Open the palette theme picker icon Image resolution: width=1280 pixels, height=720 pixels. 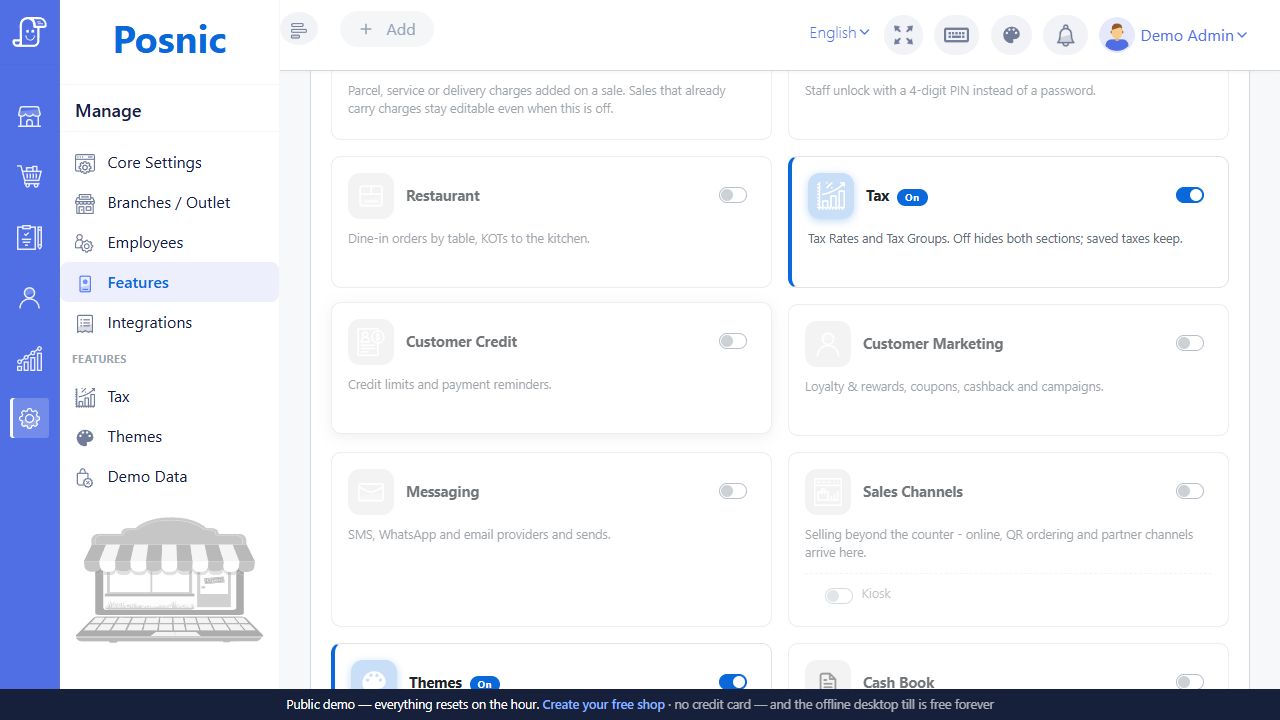[1011, 35]
